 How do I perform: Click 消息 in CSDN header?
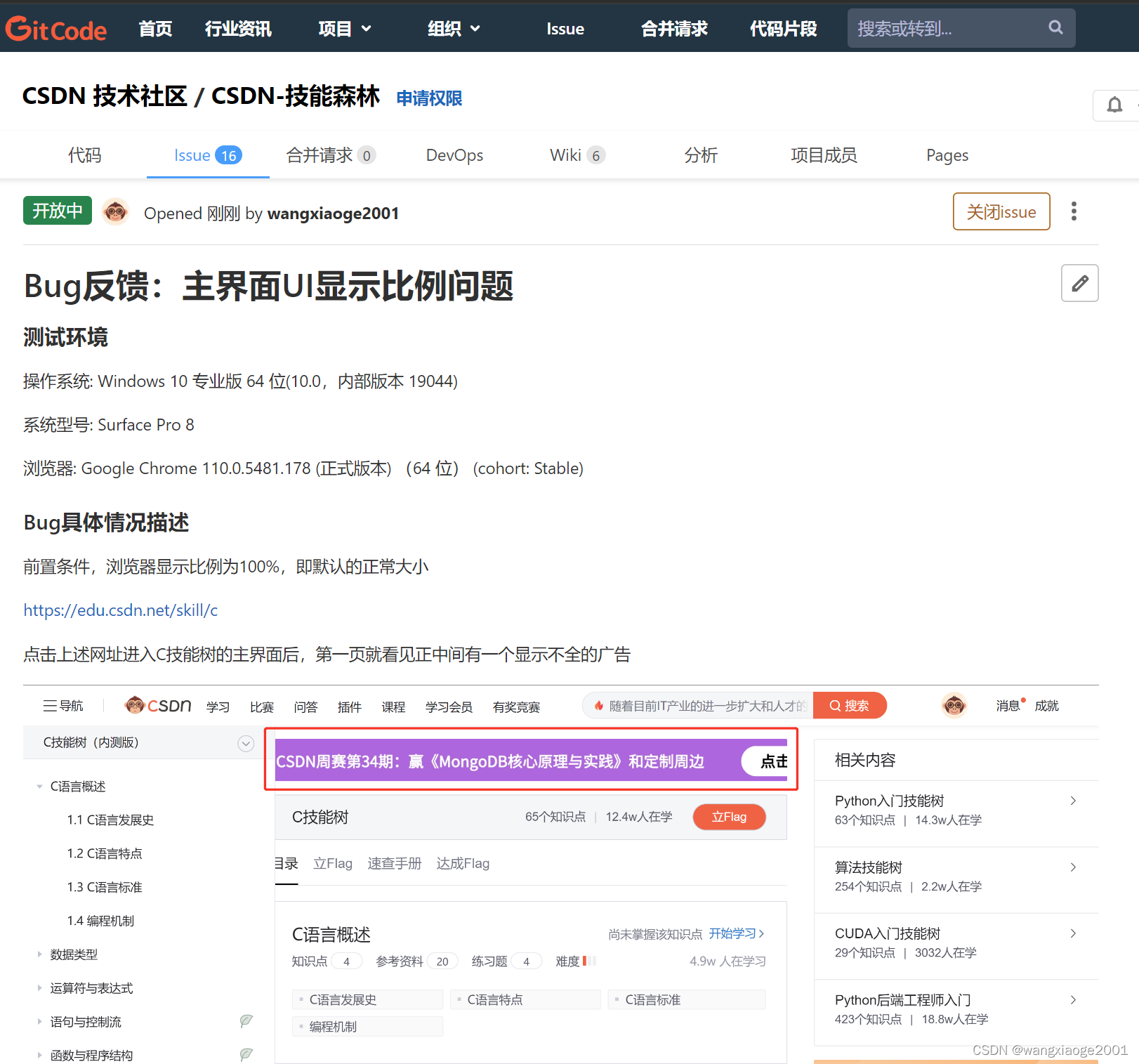coord(1008,706)
